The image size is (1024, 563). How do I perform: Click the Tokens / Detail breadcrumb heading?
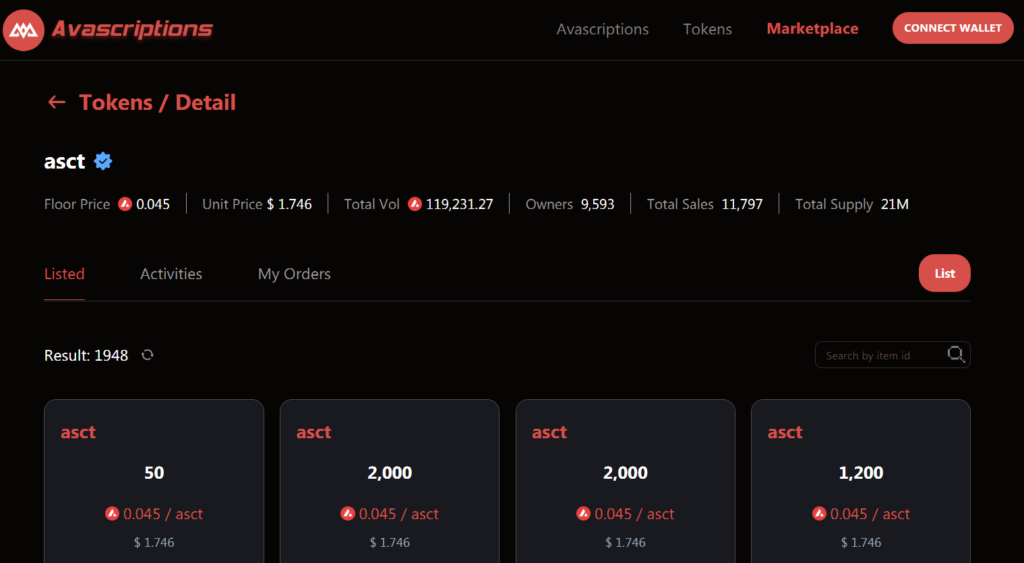click(157, 102)
